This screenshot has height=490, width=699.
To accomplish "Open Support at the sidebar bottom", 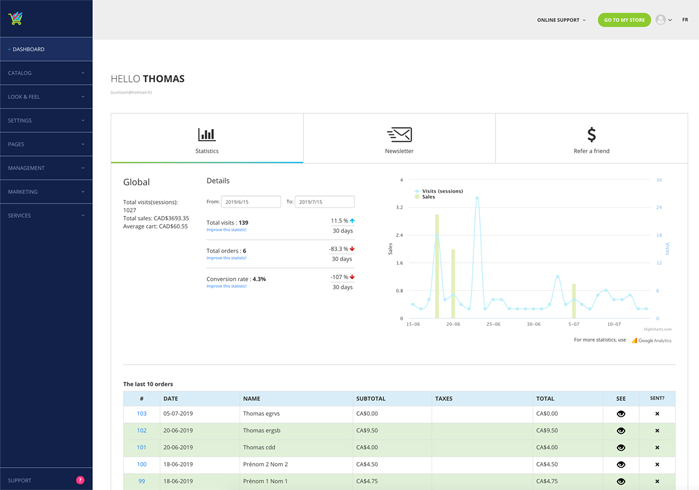I will pyautogui.click(x=46, y=480).
